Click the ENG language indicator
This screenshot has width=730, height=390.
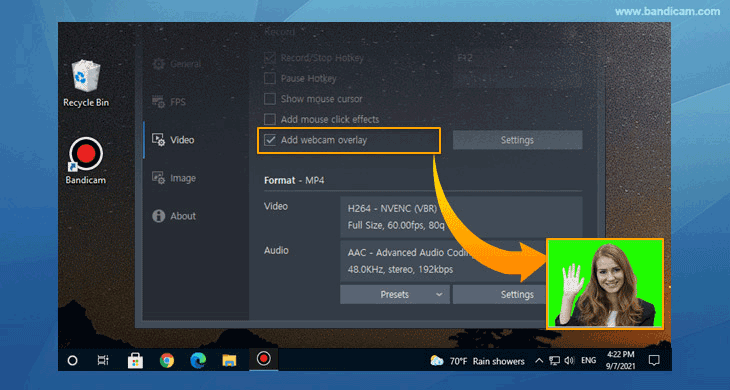point(588,361)
